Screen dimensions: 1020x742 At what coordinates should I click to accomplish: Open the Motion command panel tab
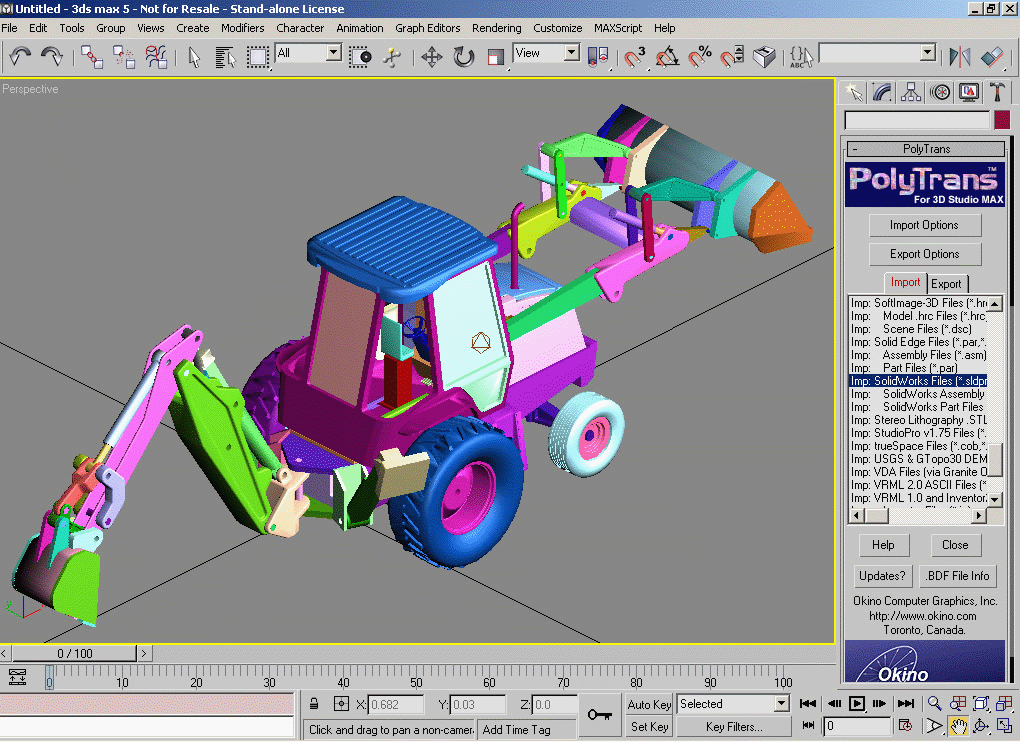[940, 92]
